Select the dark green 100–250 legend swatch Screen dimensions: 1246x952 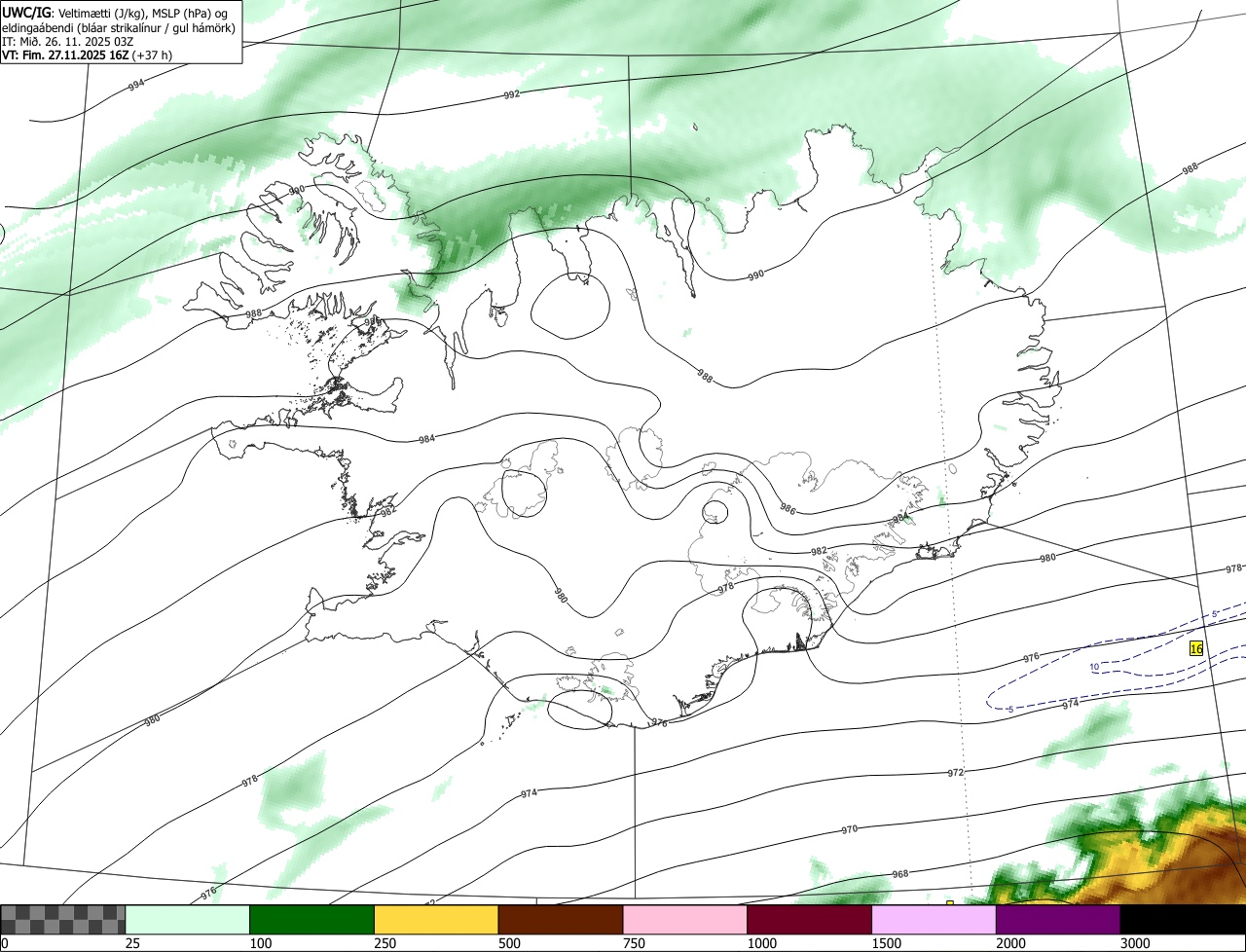click(312, 920)
